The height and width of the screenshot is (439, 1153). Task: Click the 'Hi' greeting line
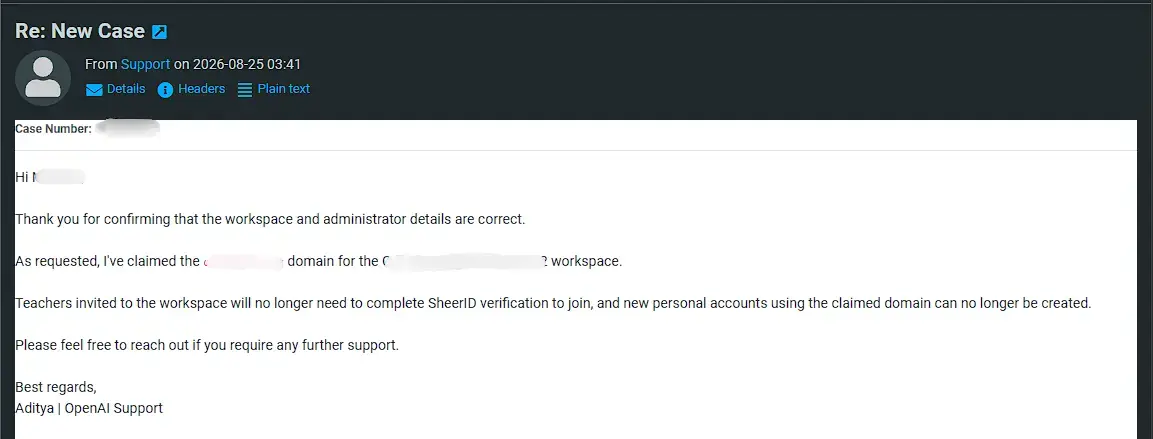click(x=50, y=177)
